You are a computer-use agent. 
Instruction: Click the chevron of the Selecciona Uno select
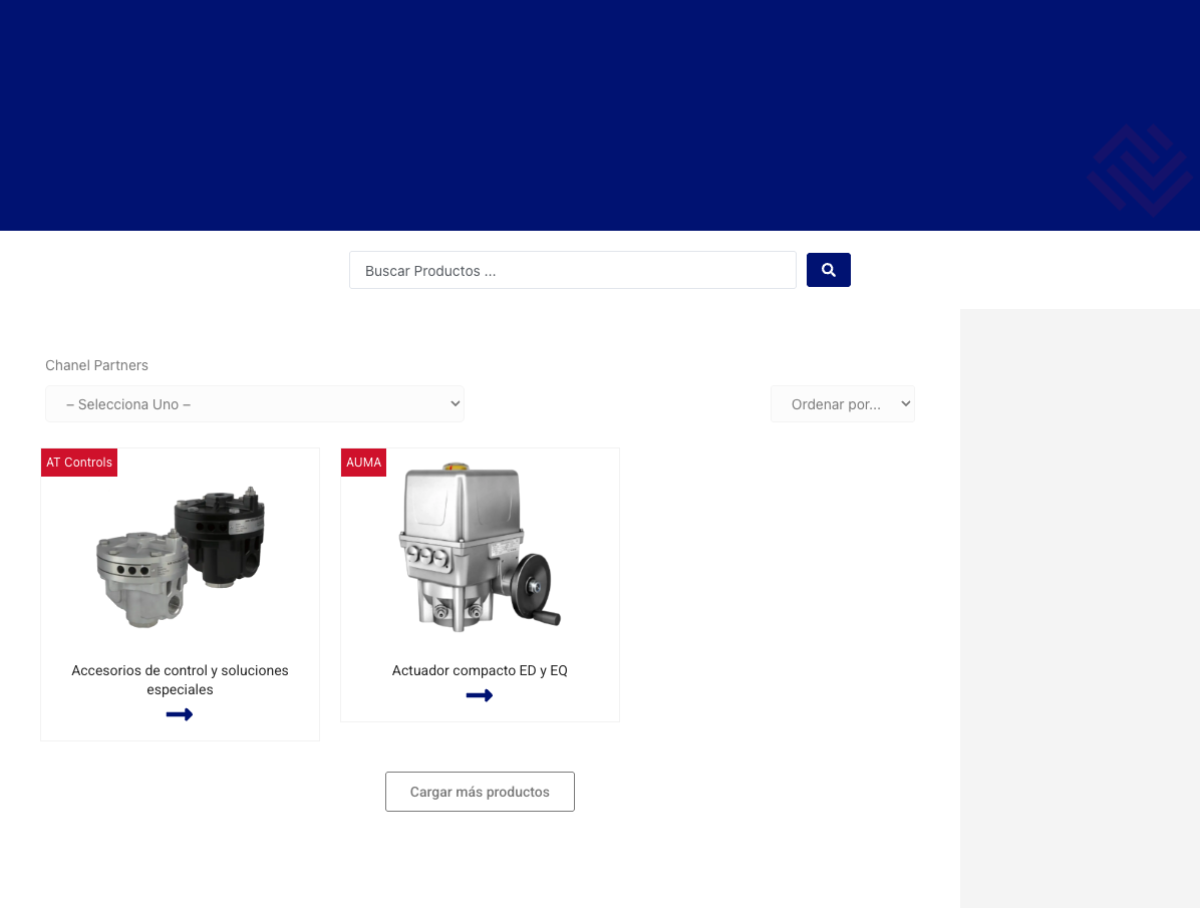(455, 404)
